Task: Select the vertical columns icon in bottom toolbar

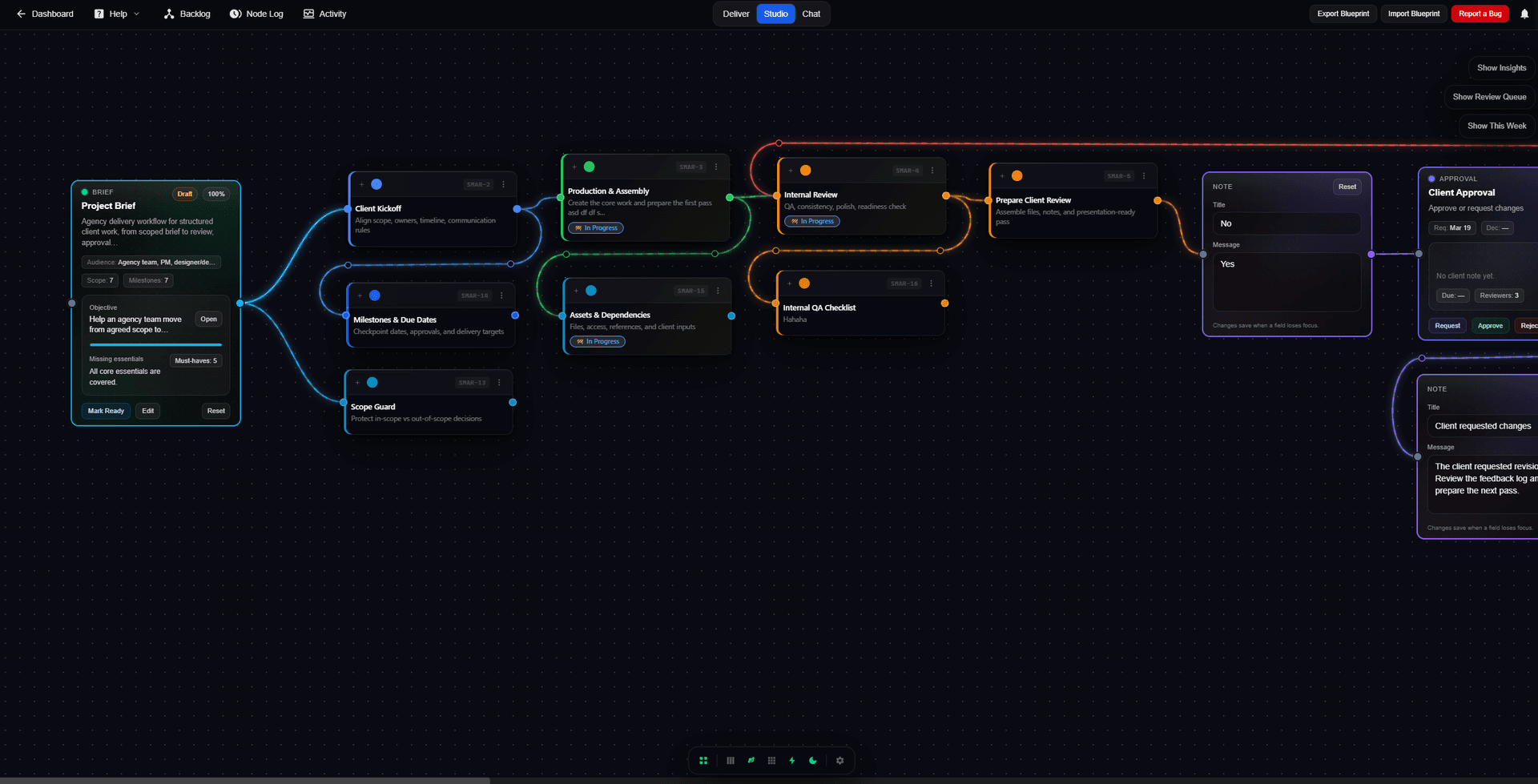Action: (x=731, y=761)
